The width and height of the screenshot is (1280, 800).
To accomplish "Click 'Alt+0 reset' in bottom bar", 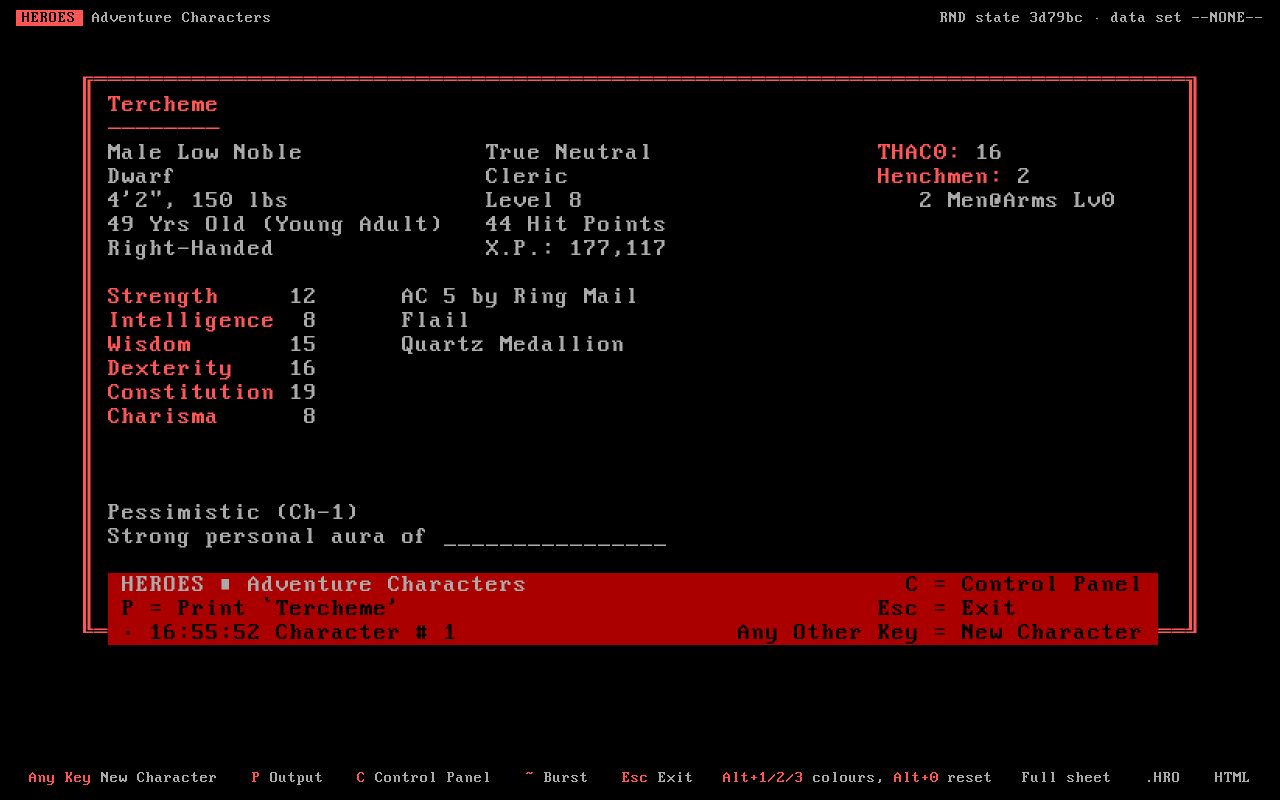I will 942,777.
